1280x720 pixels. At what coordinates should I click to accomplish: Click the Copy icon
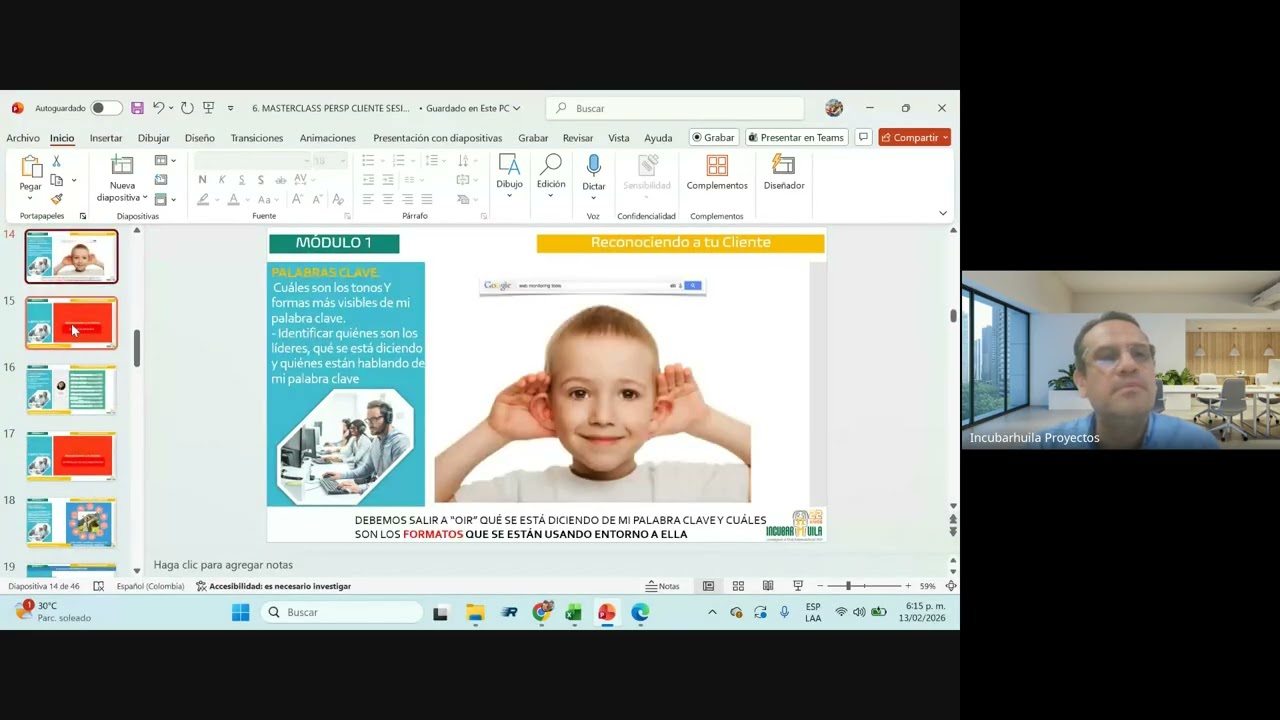(x=56, y=180)
